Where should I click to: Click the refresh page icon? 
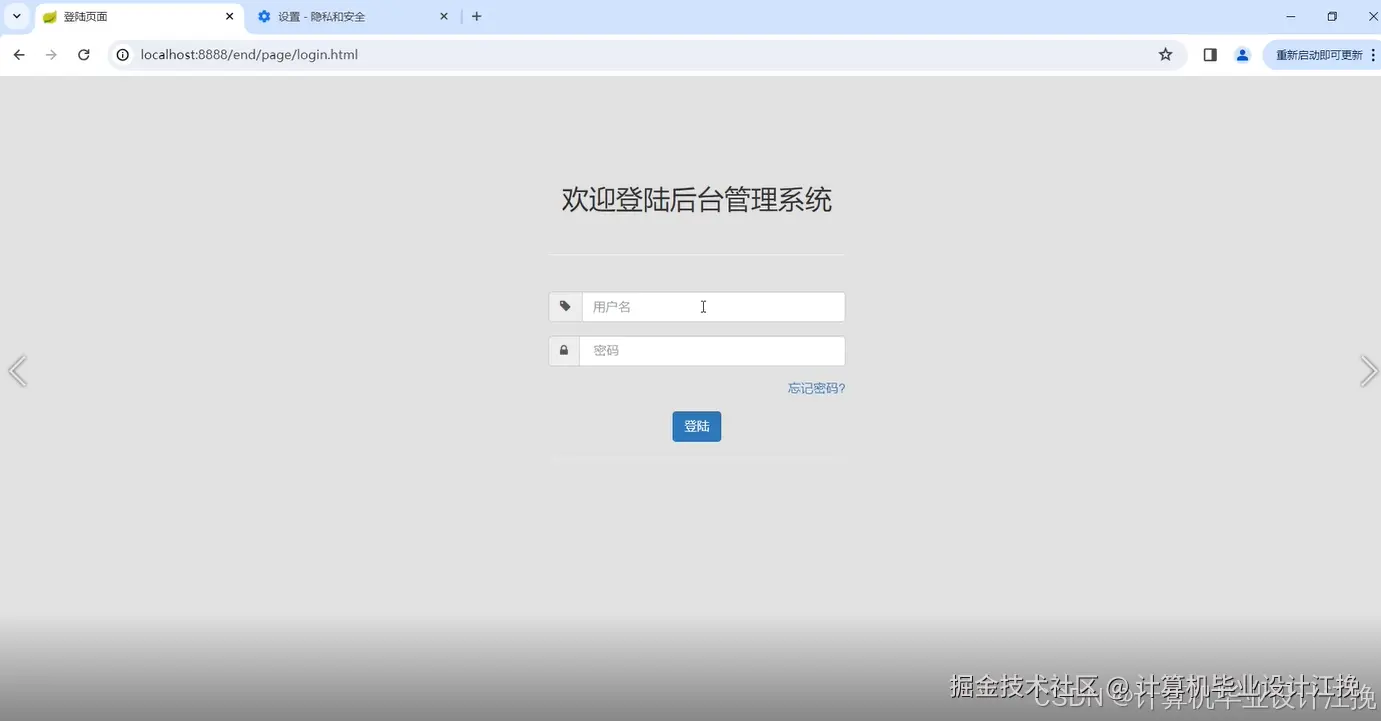click(84, 55)
